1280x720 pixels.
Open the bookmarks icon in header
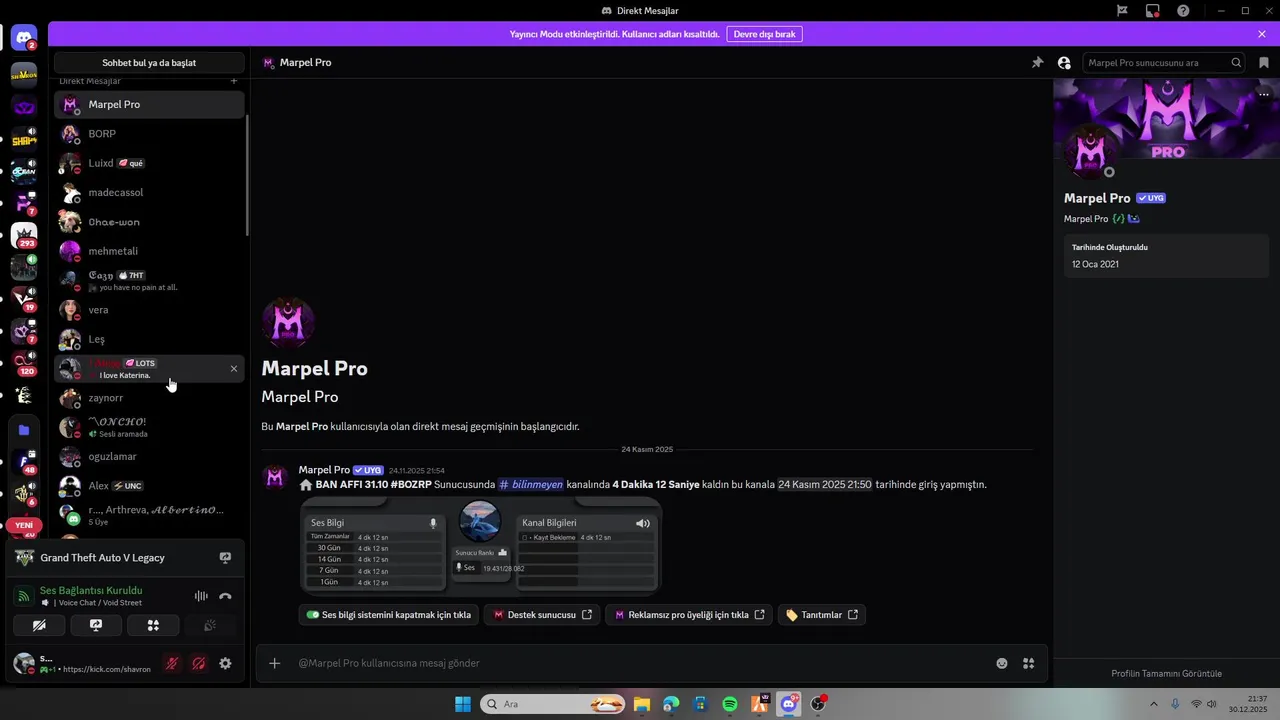(1264, 62)
